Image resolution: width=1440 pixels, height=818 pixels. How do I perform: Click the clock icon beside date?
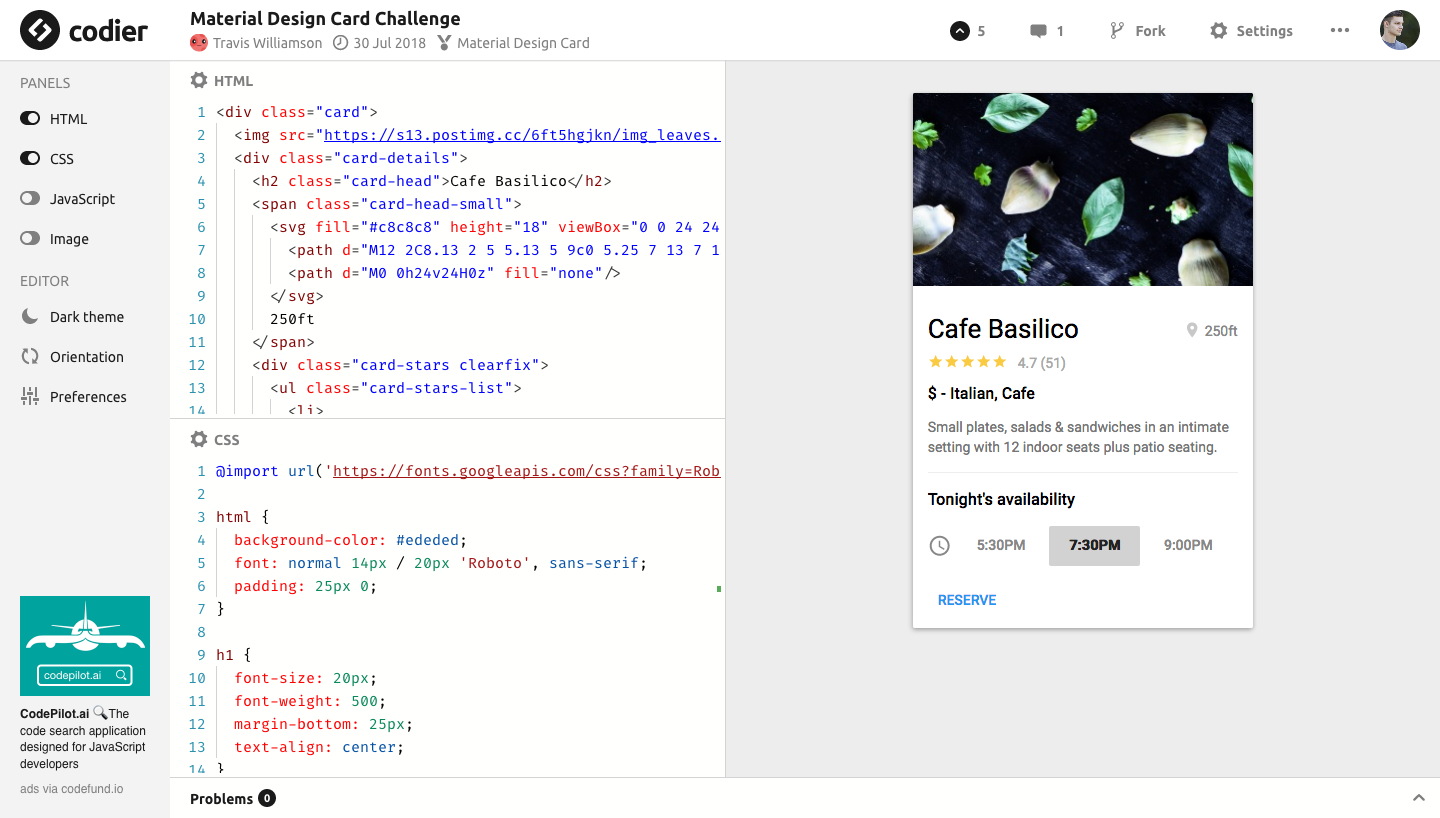coord(340,43)
